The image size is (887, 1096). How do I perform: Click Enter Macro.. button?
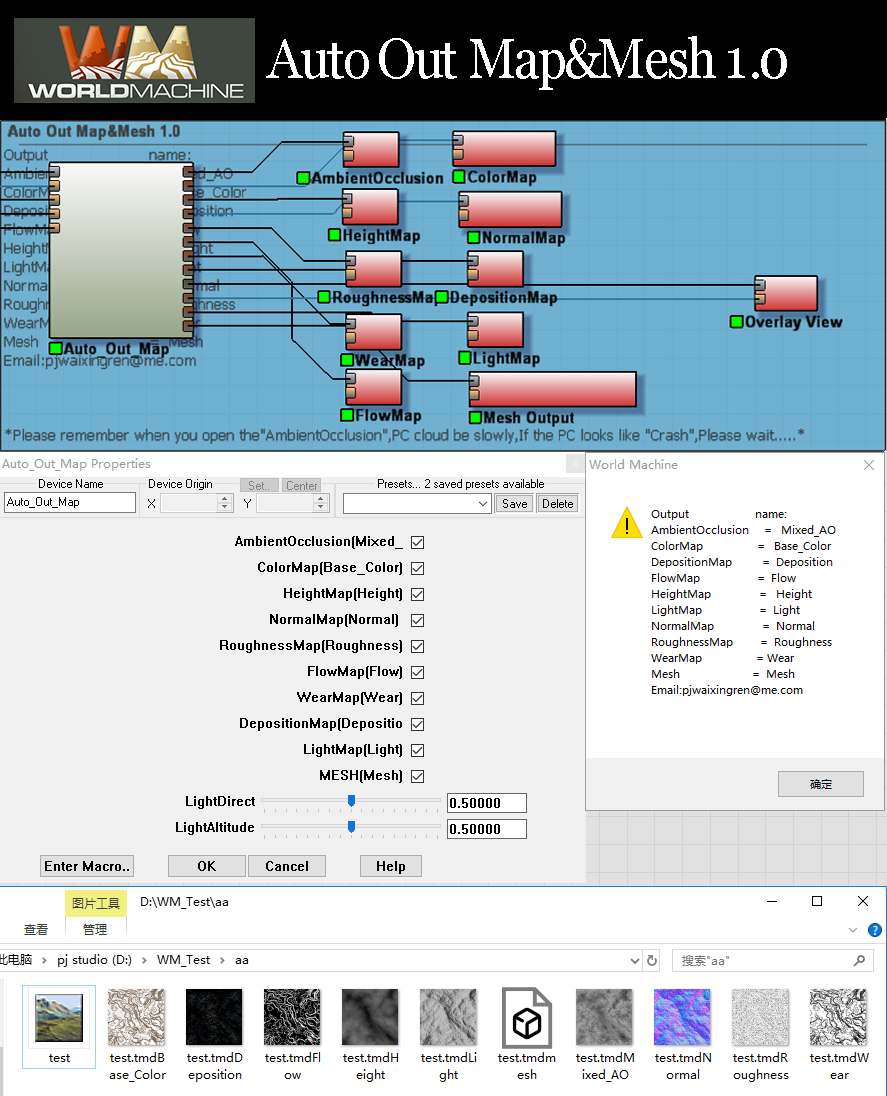point(87,866)
